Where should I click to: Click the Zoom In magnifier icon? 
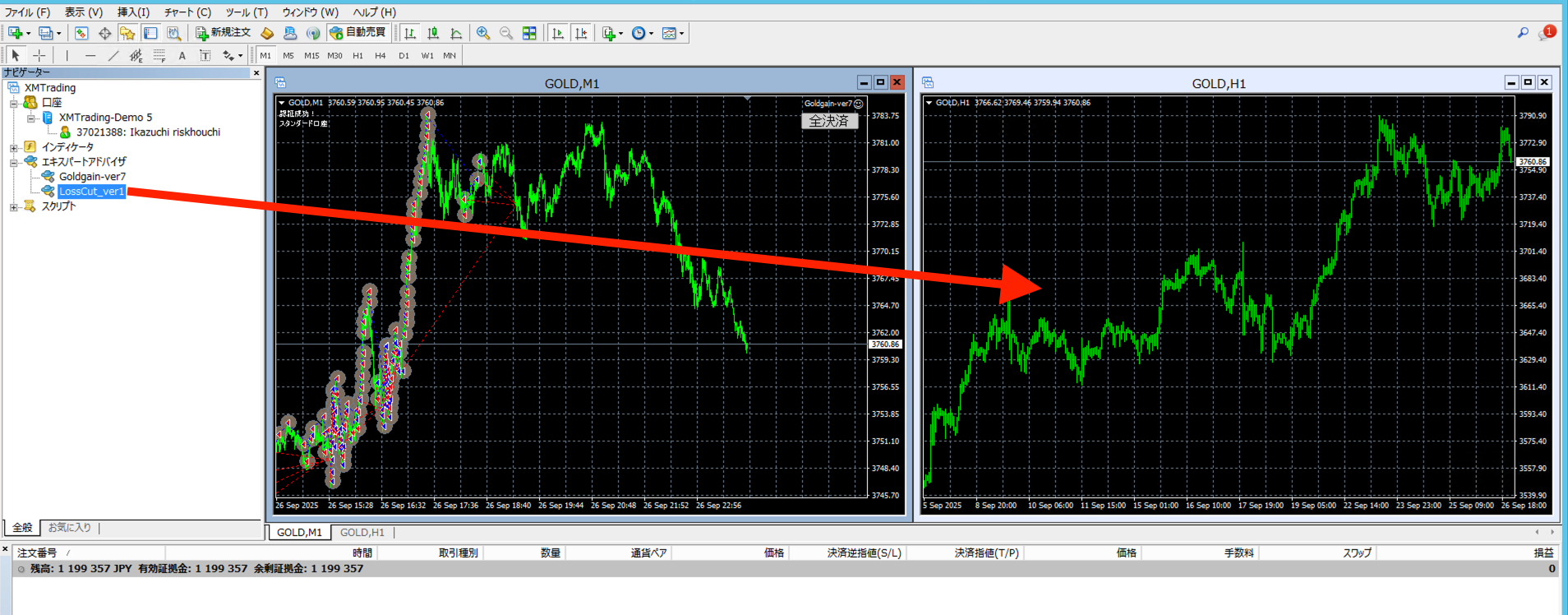point(483,34)
